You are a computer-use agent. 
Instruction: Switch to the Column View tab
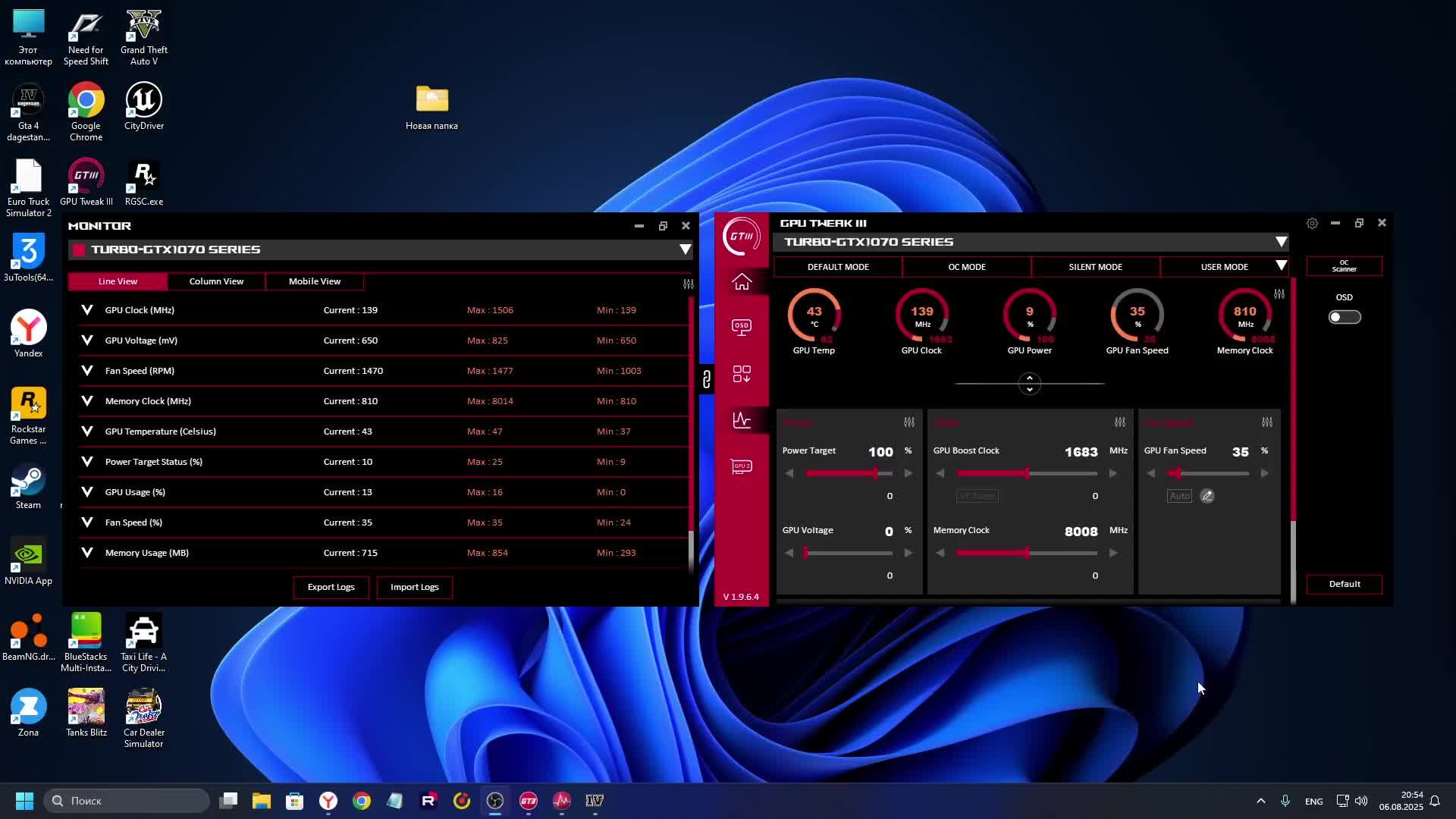pyautogui.click(x=216, y=281)
